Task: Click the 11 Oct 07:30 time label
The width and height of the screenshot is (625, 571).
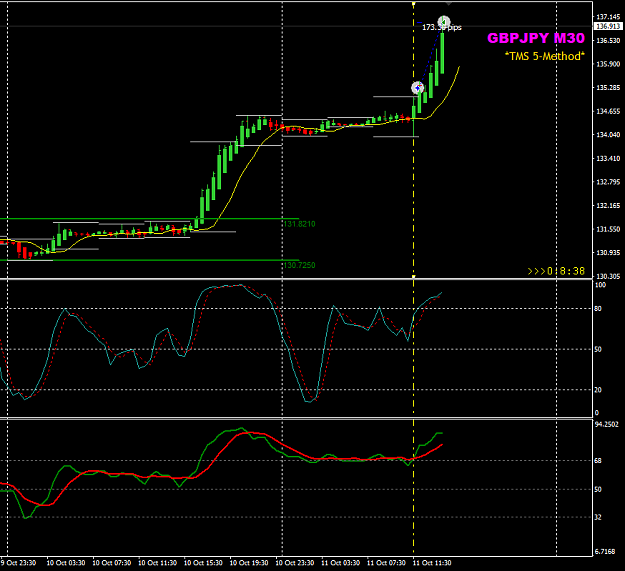Action: 386,563
